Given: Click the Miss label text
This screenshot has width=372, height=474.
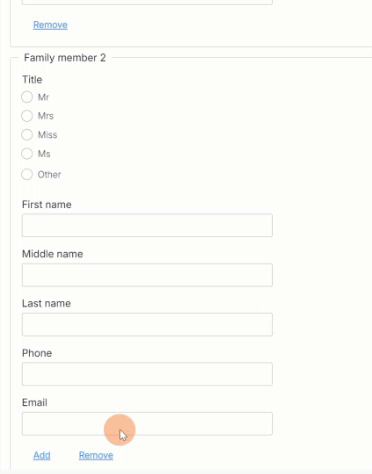Looking at the screenshot, I should coord(47,135).
